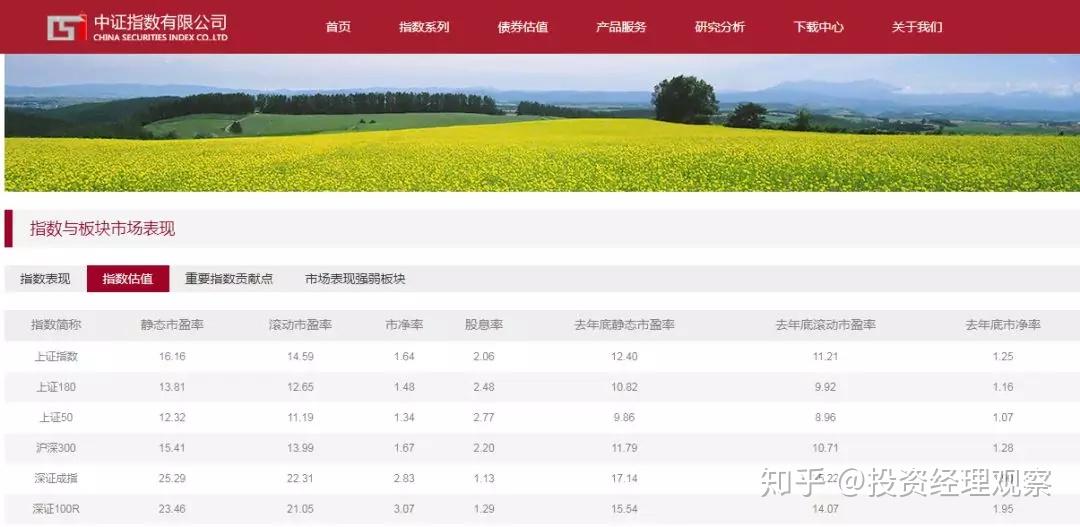Screen dimensions: 1080x527
Task: Click the 指数与板块市场表现 section heading
Action: point(103,229)
